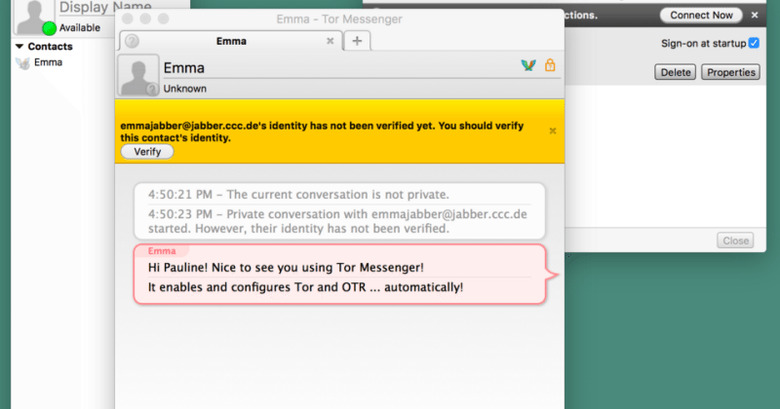Click Emma's Unknown status text

[x=185, y=89]
